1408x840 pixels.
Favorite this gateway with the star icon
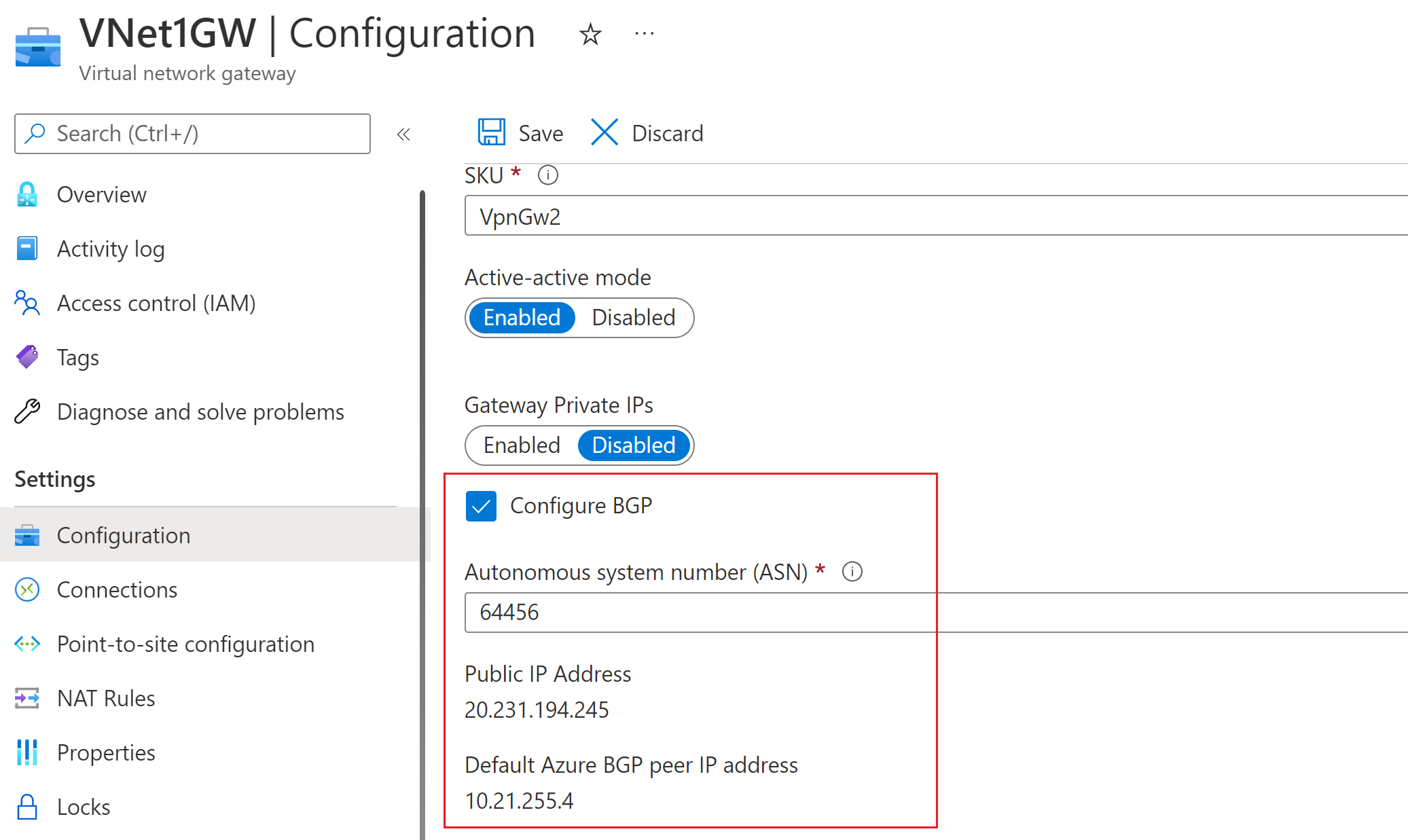tap(590, 34)
